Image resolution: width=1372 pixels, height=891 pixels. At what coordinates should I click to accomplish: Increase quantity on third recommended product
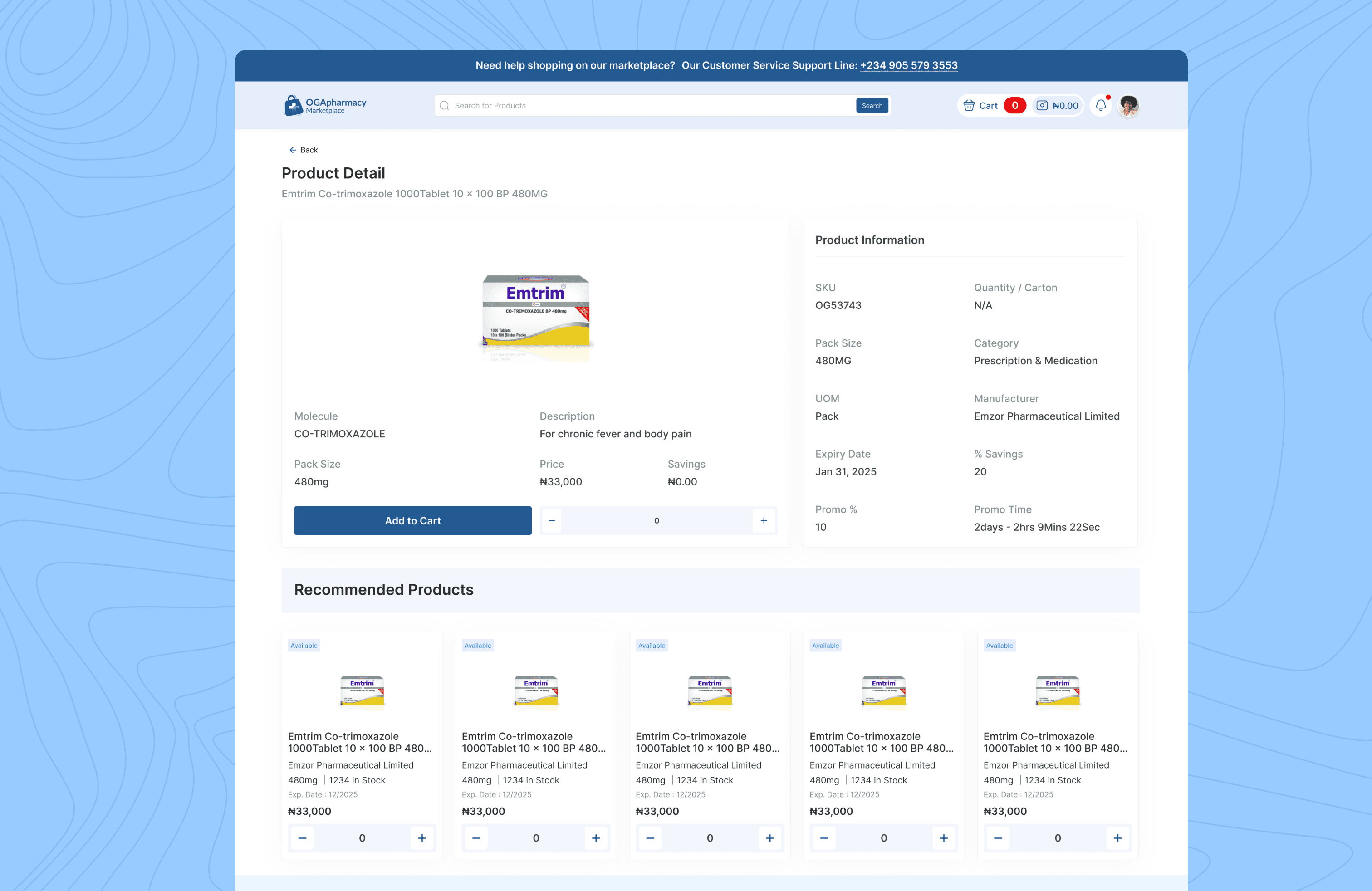point(770,838)
